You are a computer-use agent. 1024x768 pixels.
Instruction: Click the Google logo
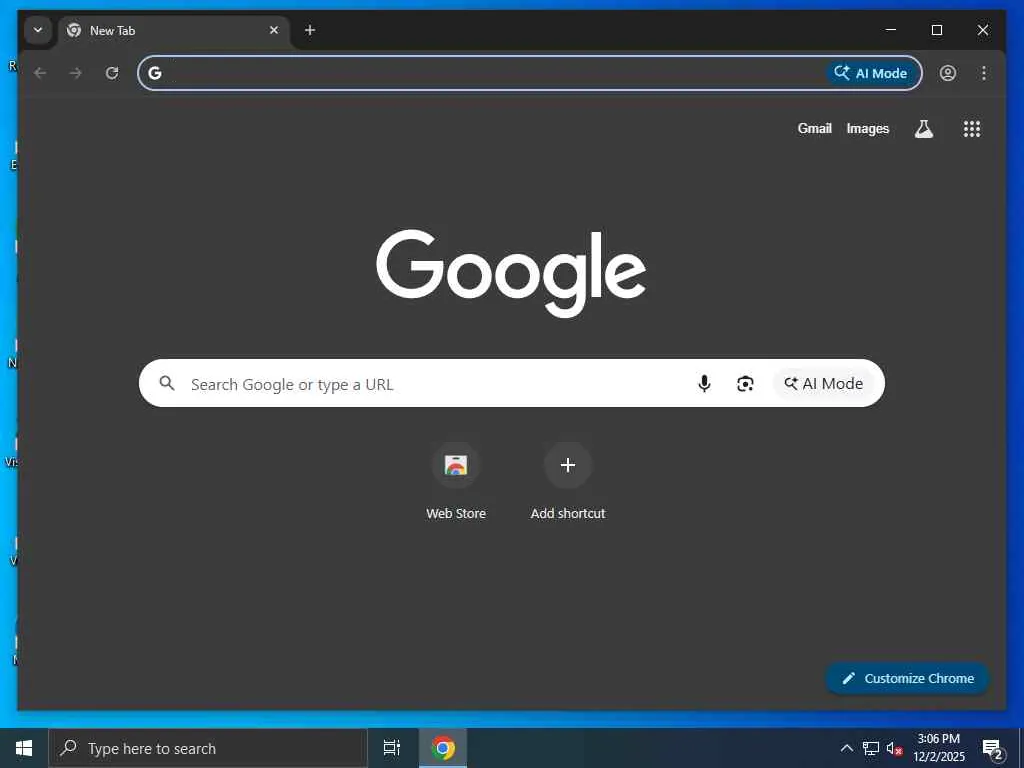(511, 272)
